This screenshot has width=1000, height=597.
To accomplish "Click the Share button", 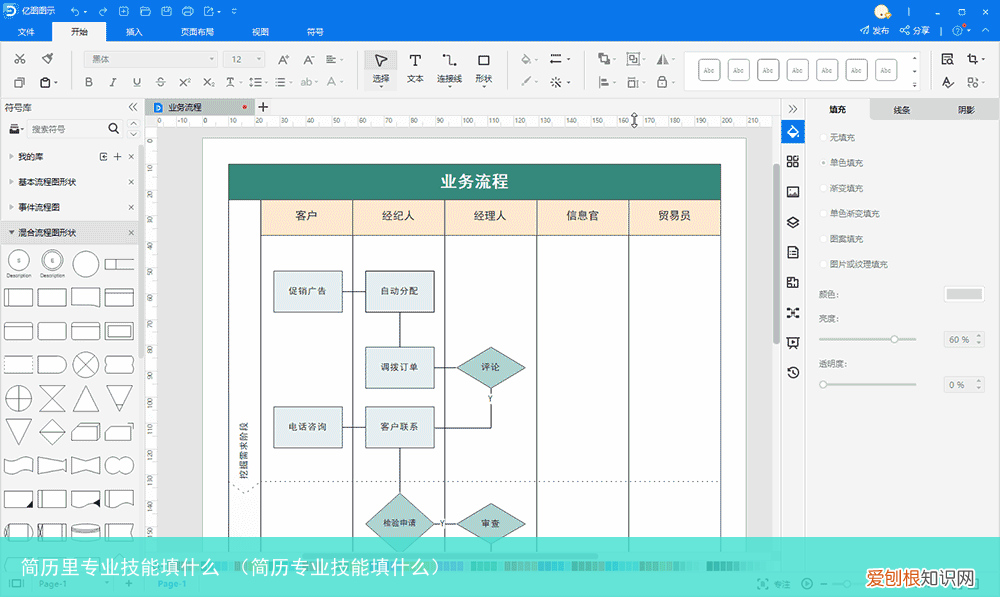I will pyautogui.click(x=915, y=31).
